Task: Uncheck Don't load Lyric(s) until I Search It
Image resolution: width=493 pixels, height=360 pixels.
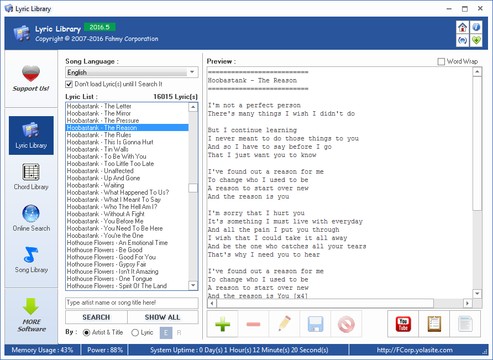Action: [69, 84]
